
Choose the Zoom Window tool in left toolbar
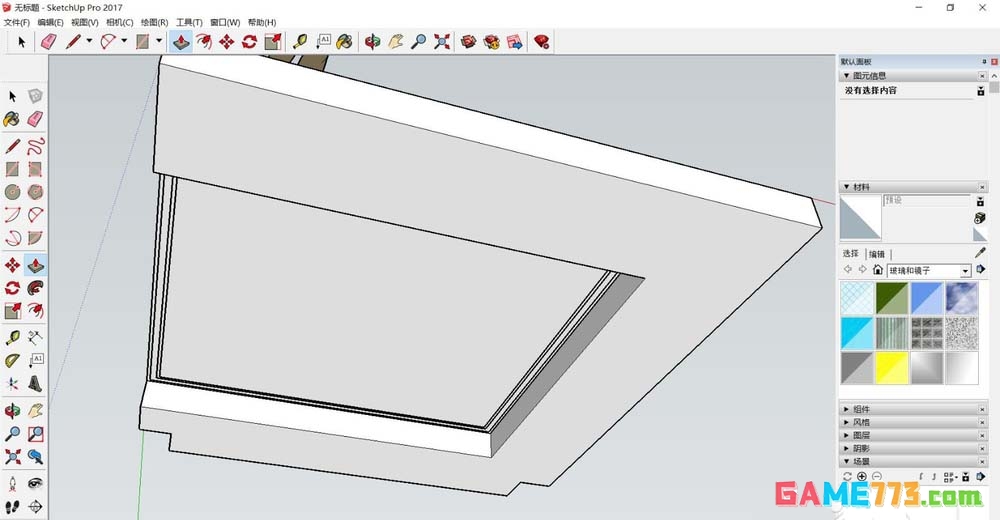36,434
